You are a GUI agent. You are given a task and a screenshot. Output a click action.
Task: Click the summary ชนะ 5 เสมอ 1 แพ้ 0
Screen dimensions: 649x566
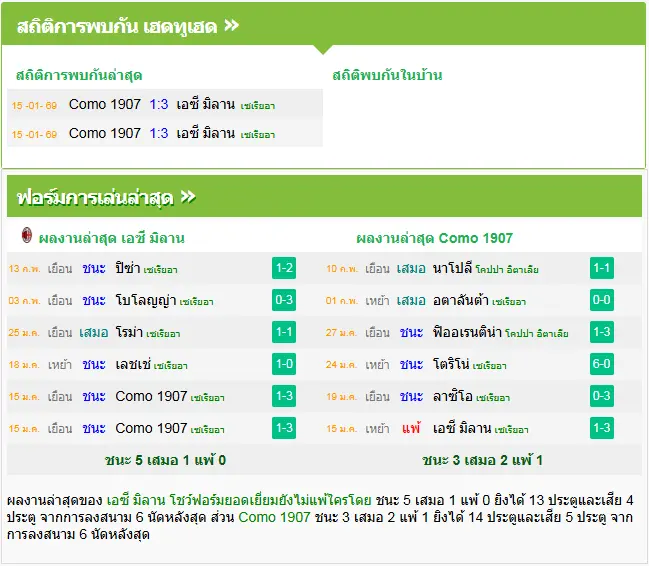point(165,460)
